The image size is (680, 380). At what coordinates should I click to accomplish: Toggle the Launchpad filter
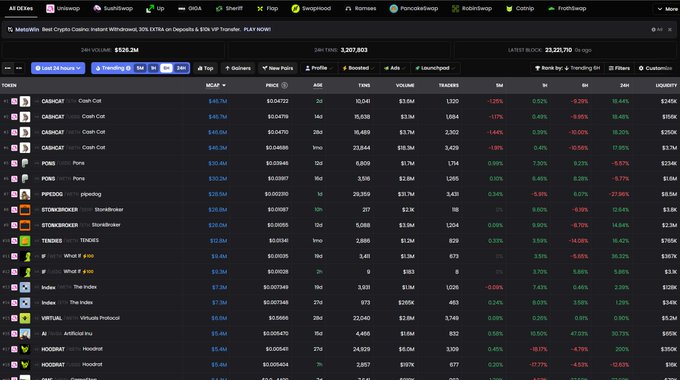(x=434, y=68)
